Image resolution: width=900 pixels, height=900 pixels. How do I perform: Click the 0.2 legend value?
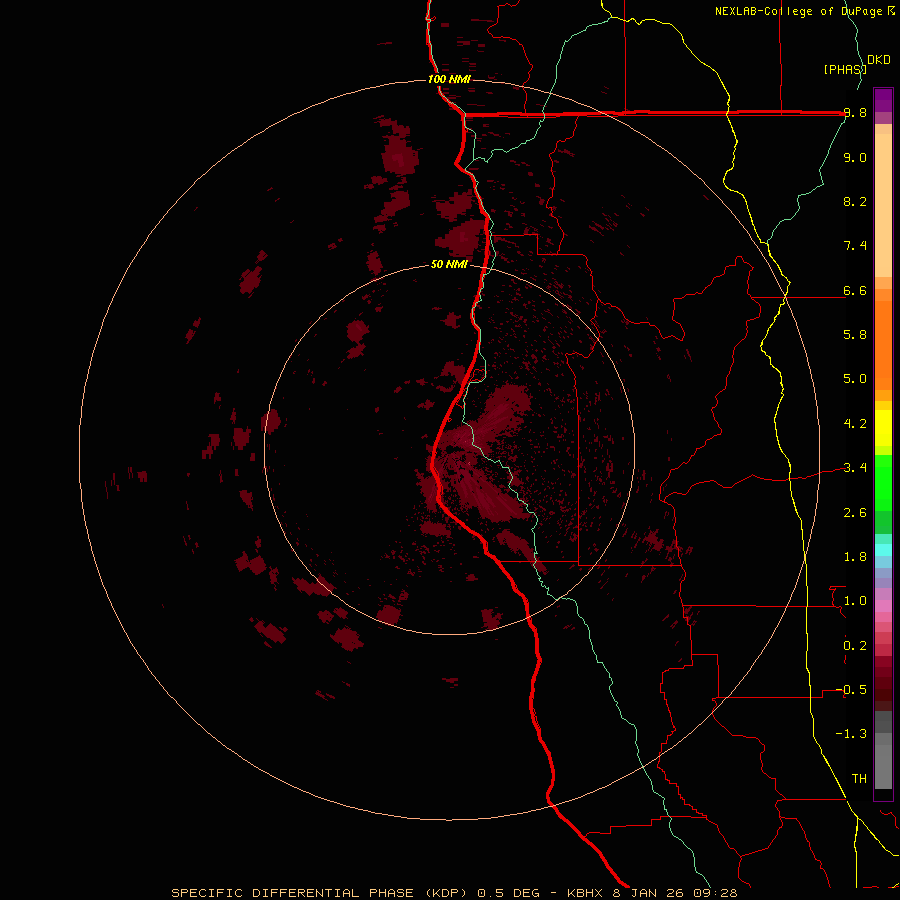pos(855,645)
